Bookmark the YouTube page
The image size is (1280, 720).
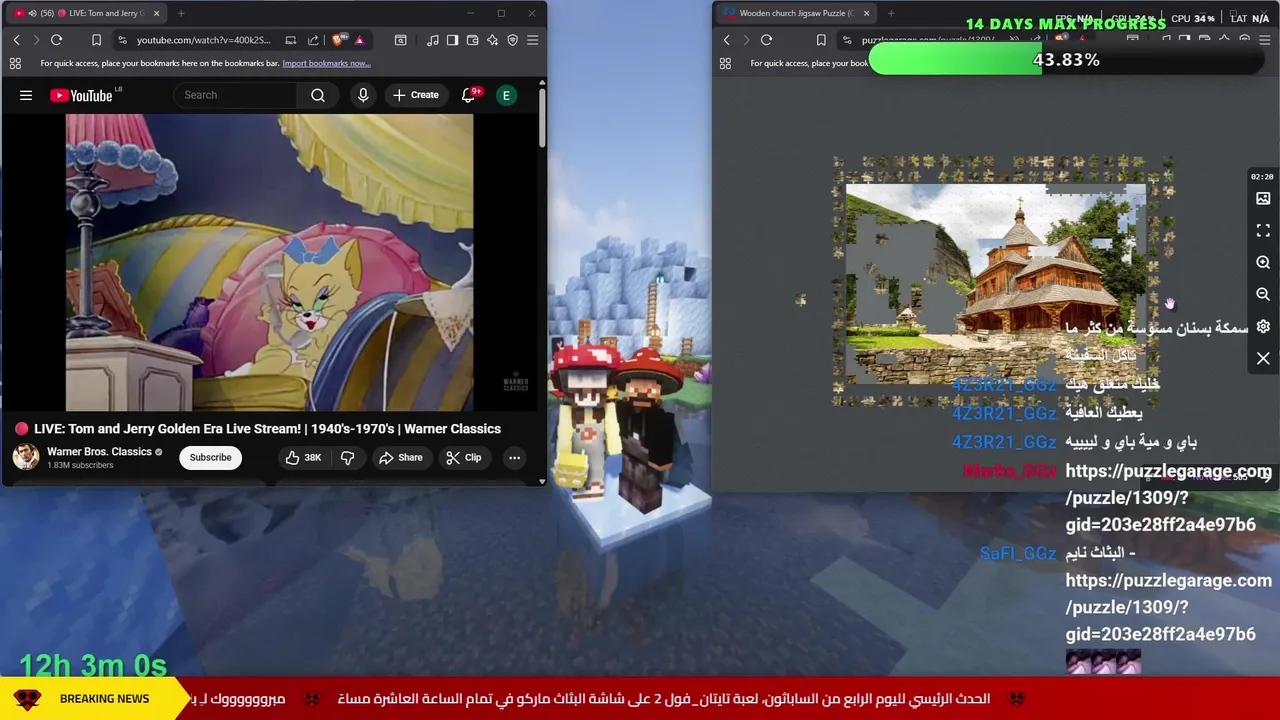pyautogui.click(x=96, y=40)
